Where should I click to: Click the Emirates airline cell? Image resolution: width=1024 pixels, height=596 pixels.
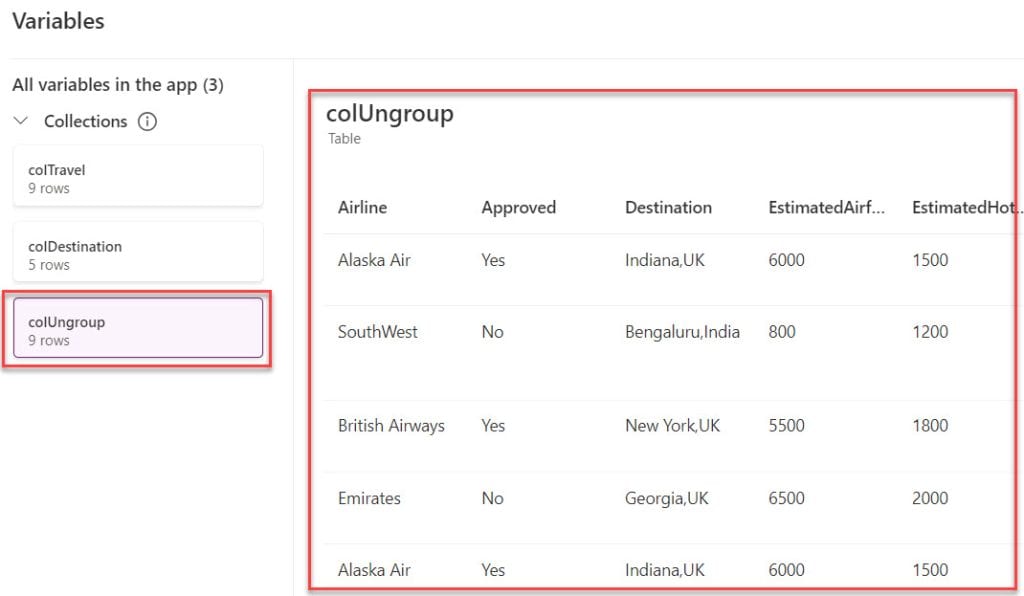369,498
